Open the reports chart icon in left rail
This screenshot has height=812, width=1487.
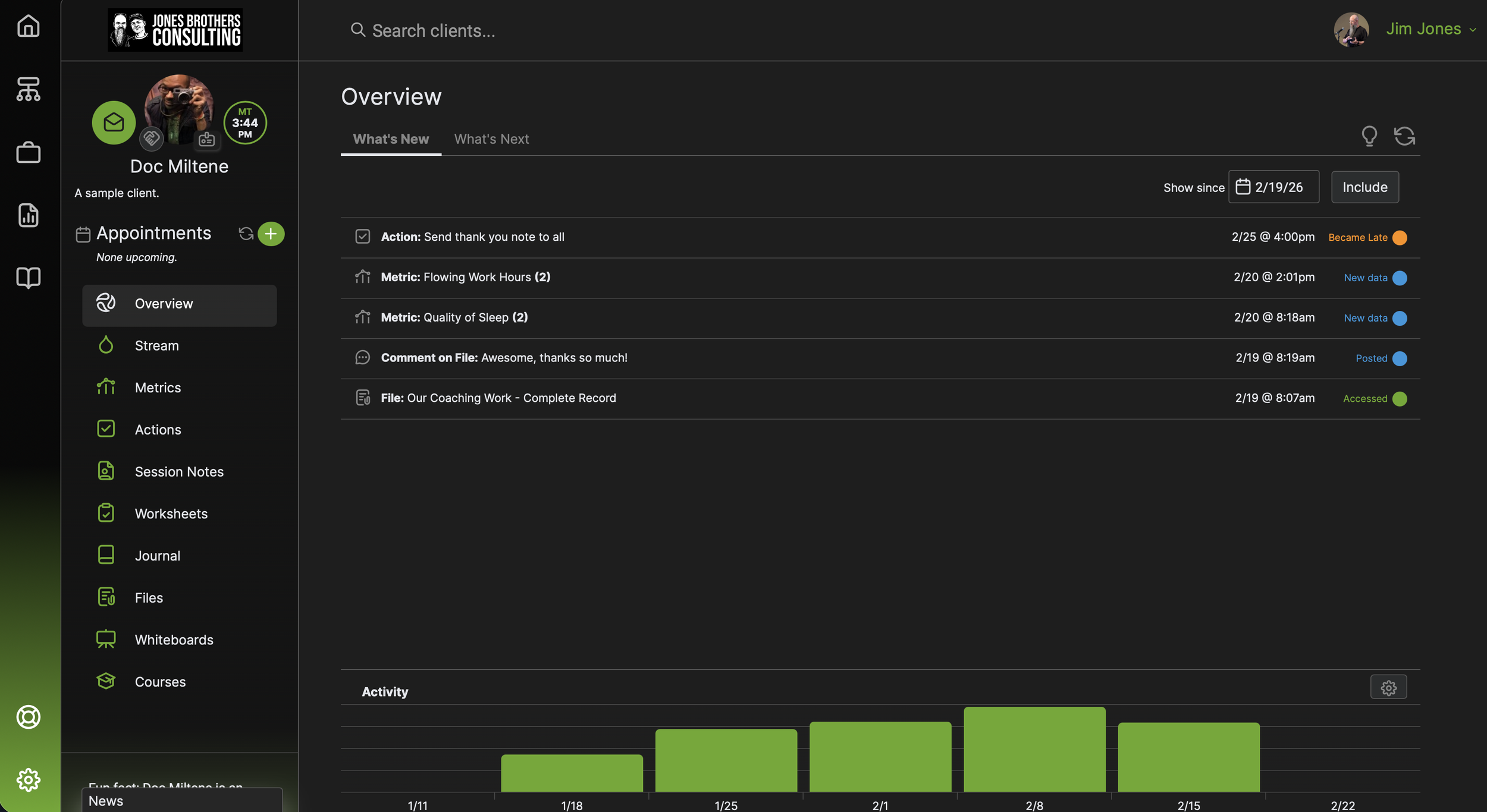tap(28, 215)
